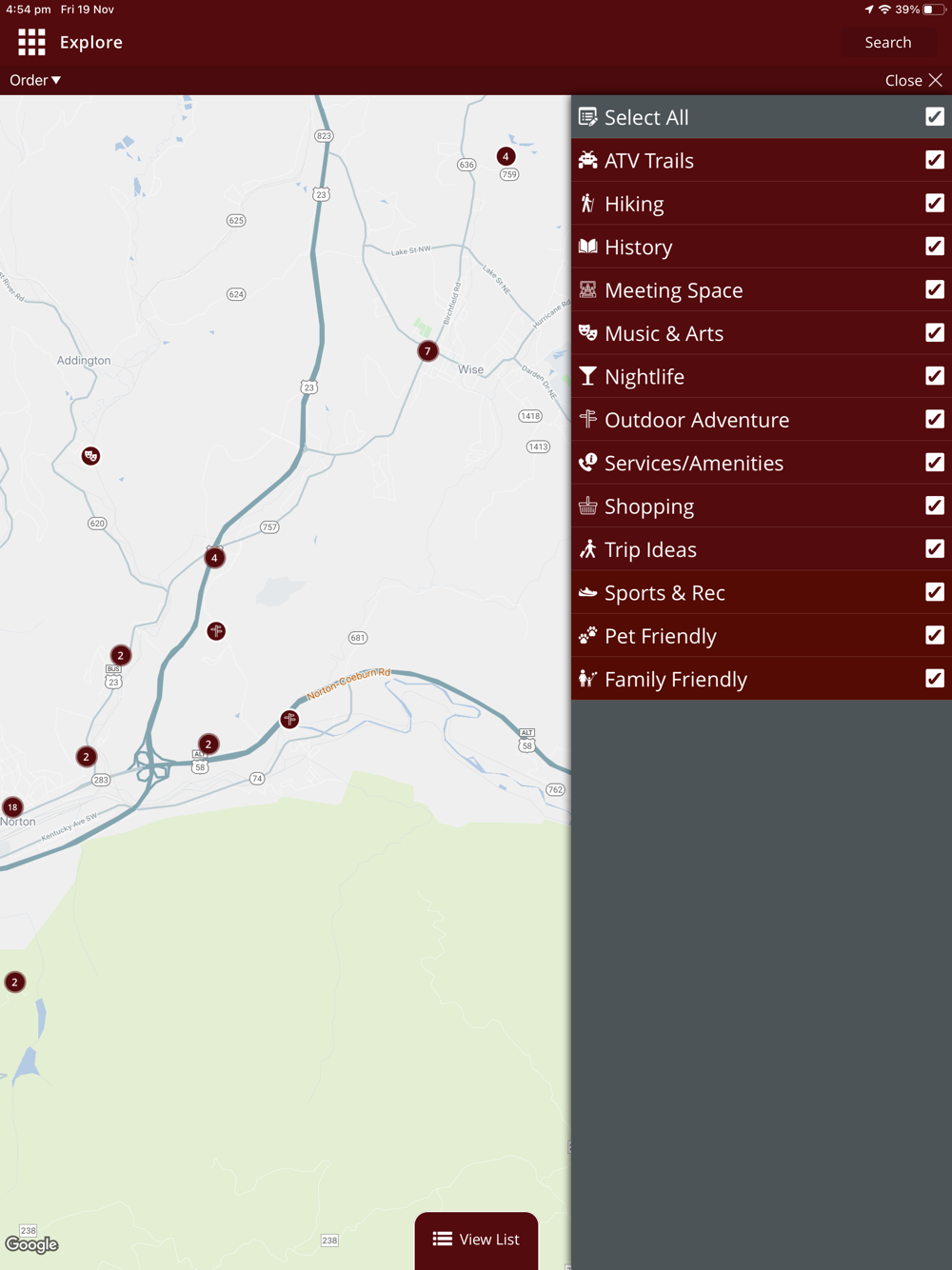Viewport: 952px width, 1270px height.
Task: Open the cluster marker 2 beside route 283
Action: 86,757
